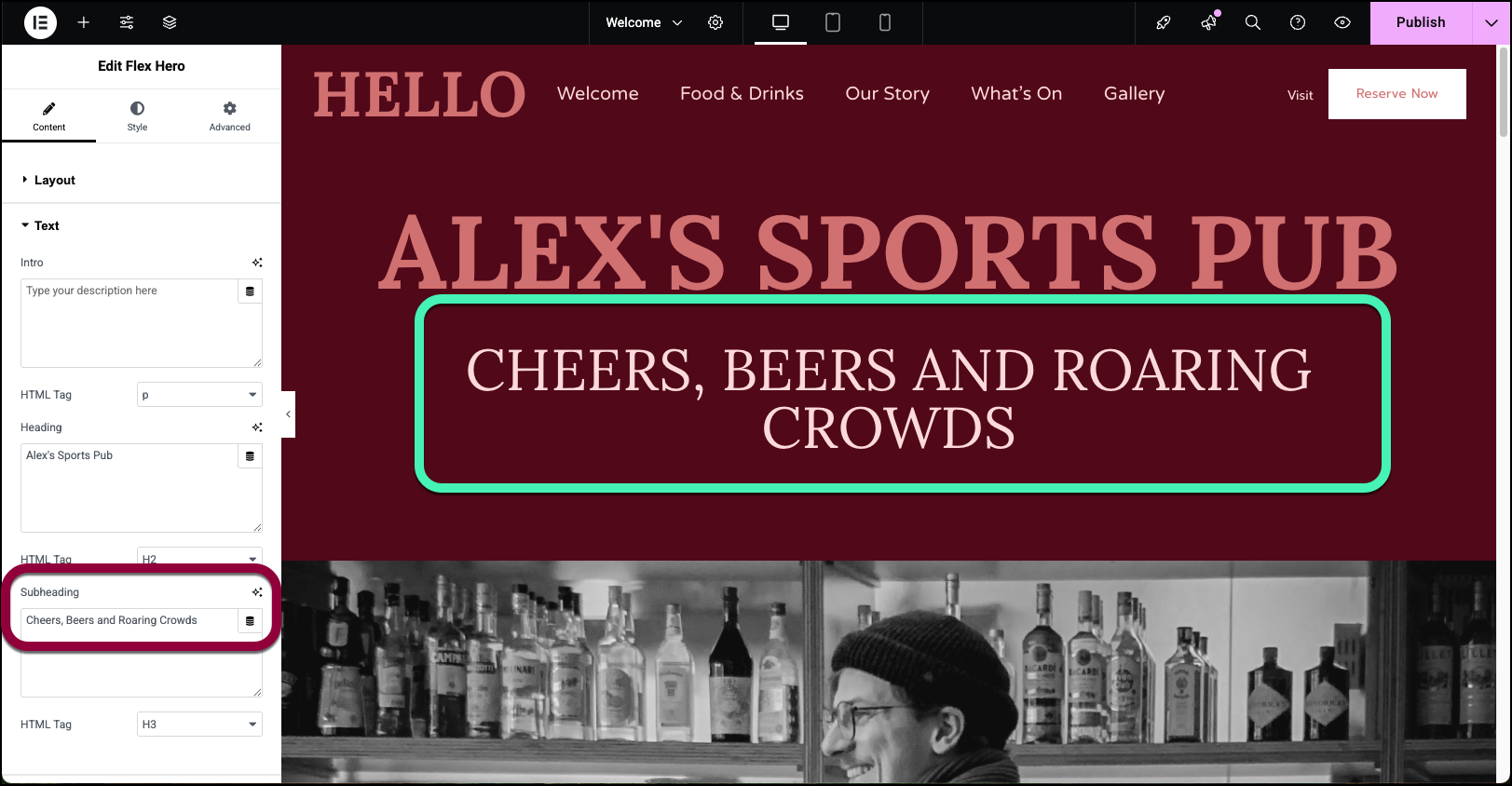This screenshot has width=1512, height=786.
Task: Switch to the Advanced tab
Action: tap(230, 116)
